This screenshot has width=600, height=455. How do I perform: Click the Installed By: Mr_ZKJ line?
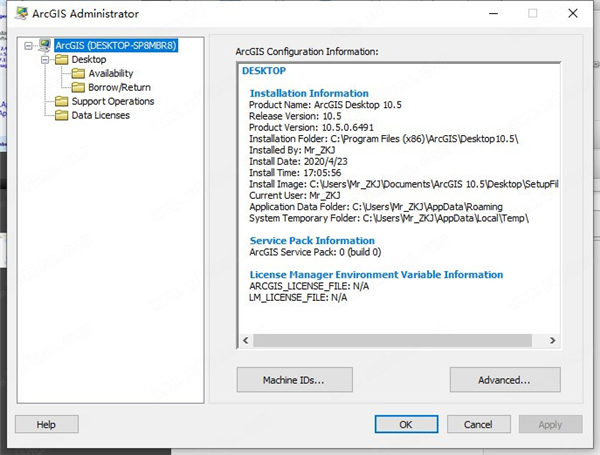tap(292, 150)
